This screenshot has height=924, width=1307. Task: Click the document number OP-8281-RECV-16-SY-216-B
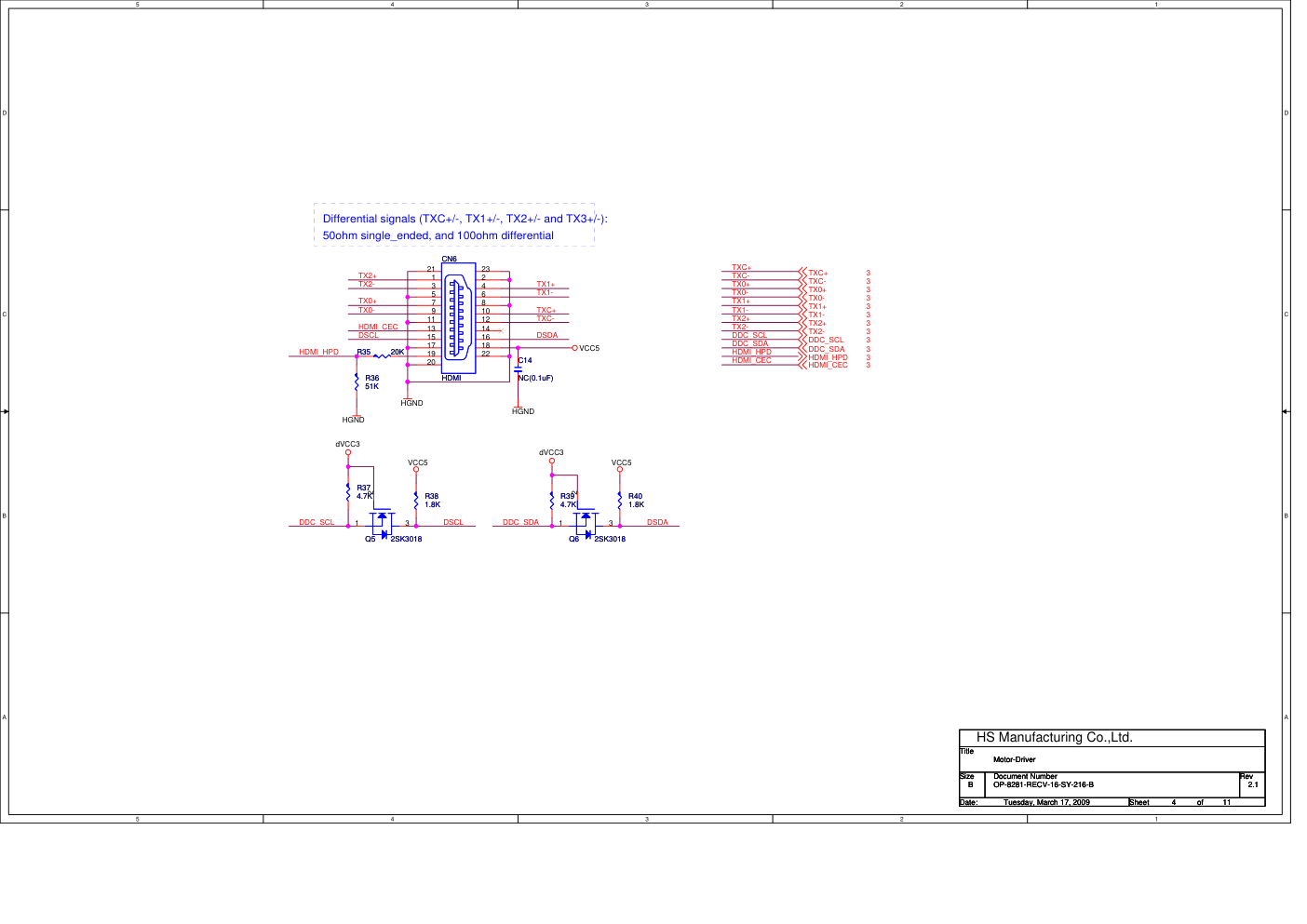pyautogui.click(x=1043, y=784)
